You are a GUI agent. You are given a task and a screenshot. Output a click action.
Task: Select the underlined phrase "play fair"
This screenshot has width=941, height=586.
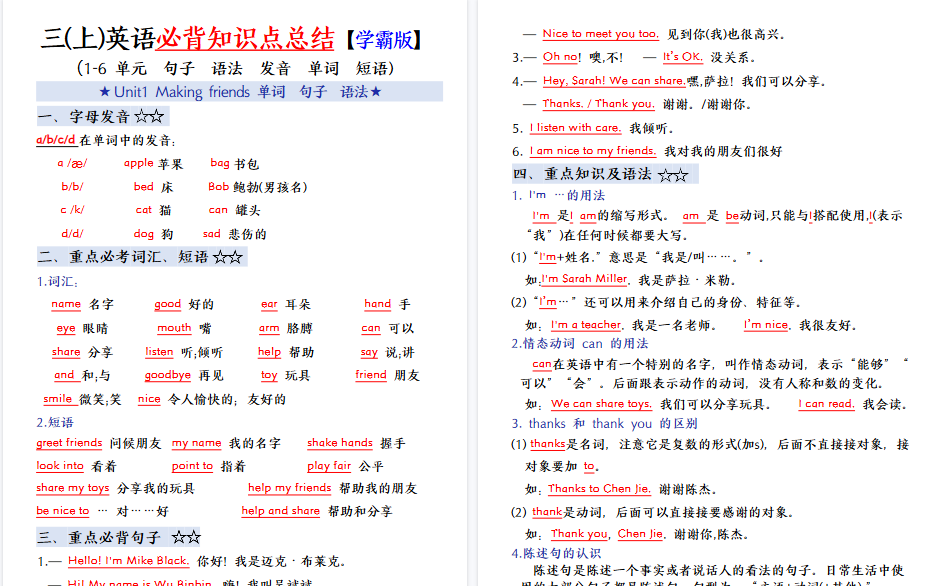click(x=329, y=465)
